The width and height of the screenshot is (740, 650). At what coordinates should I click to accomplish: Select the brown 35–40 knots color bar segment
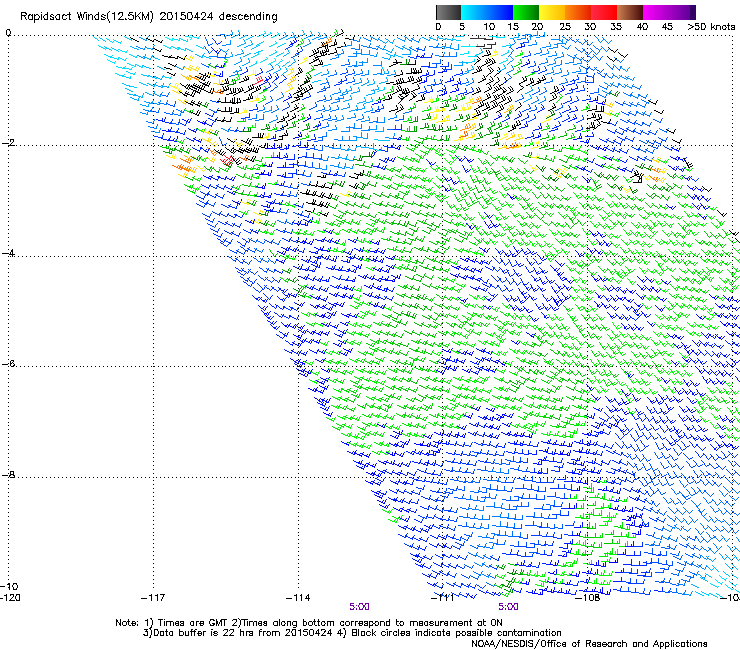630,12
